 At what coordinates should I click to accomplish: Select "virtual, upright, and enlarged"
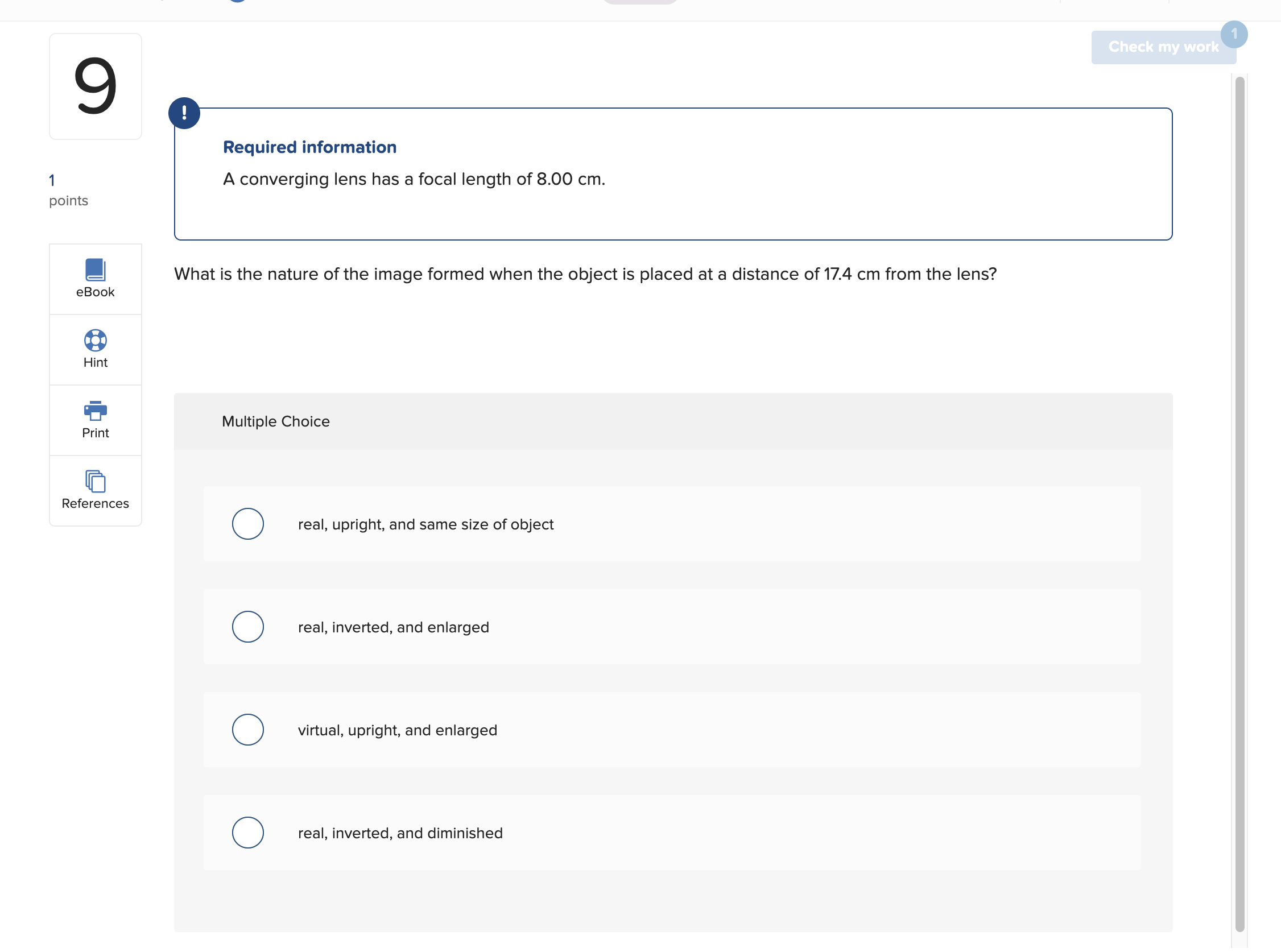248,730
